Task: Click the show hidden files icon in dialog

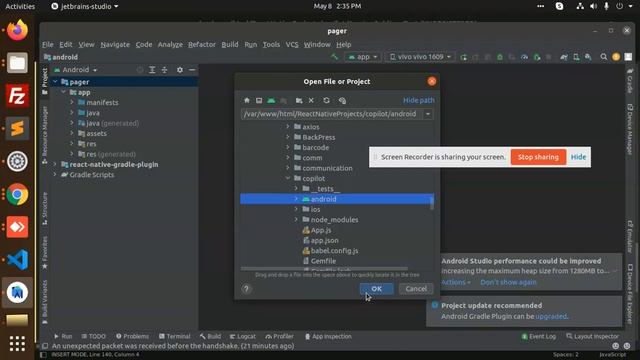Action: pyautogui.click(x=342, y=100)
